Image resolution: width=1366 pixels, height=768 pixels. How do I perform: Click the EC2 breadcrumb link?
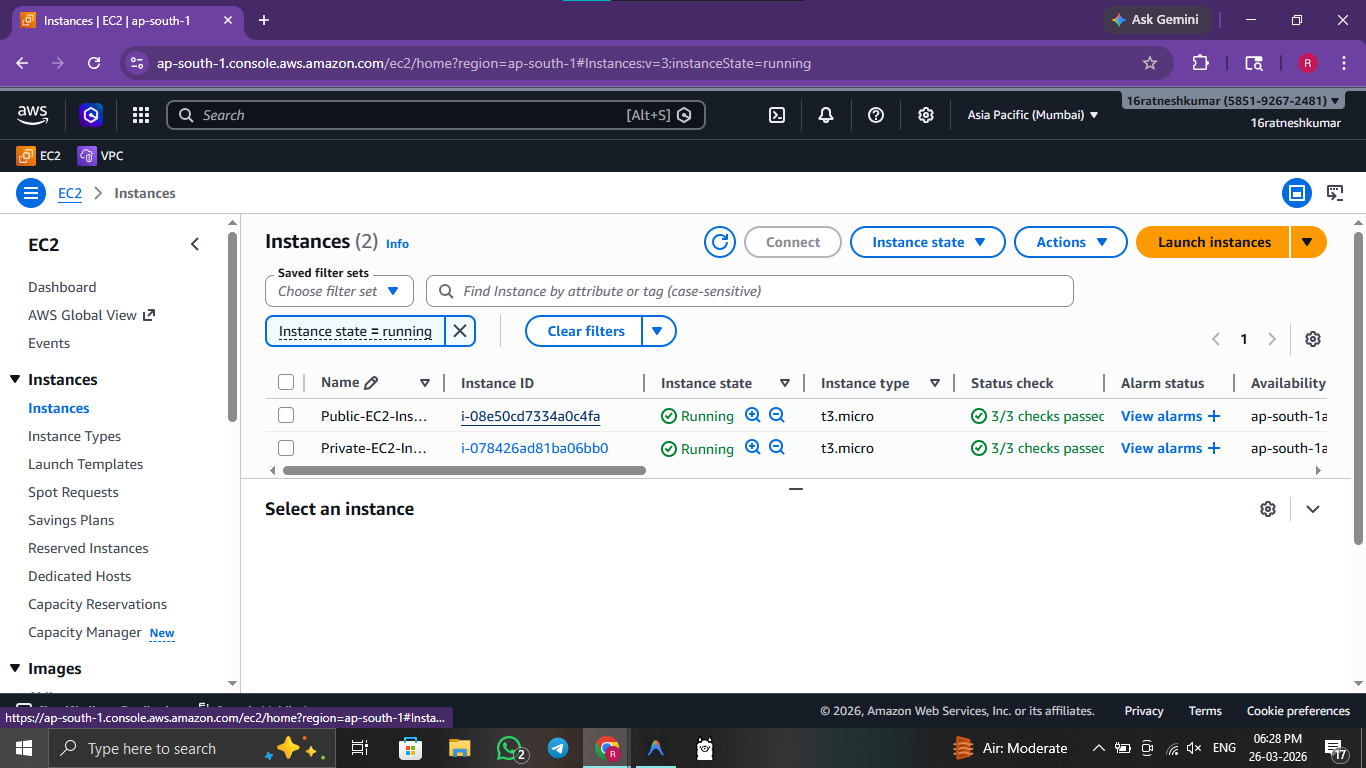tap(70, 193)
